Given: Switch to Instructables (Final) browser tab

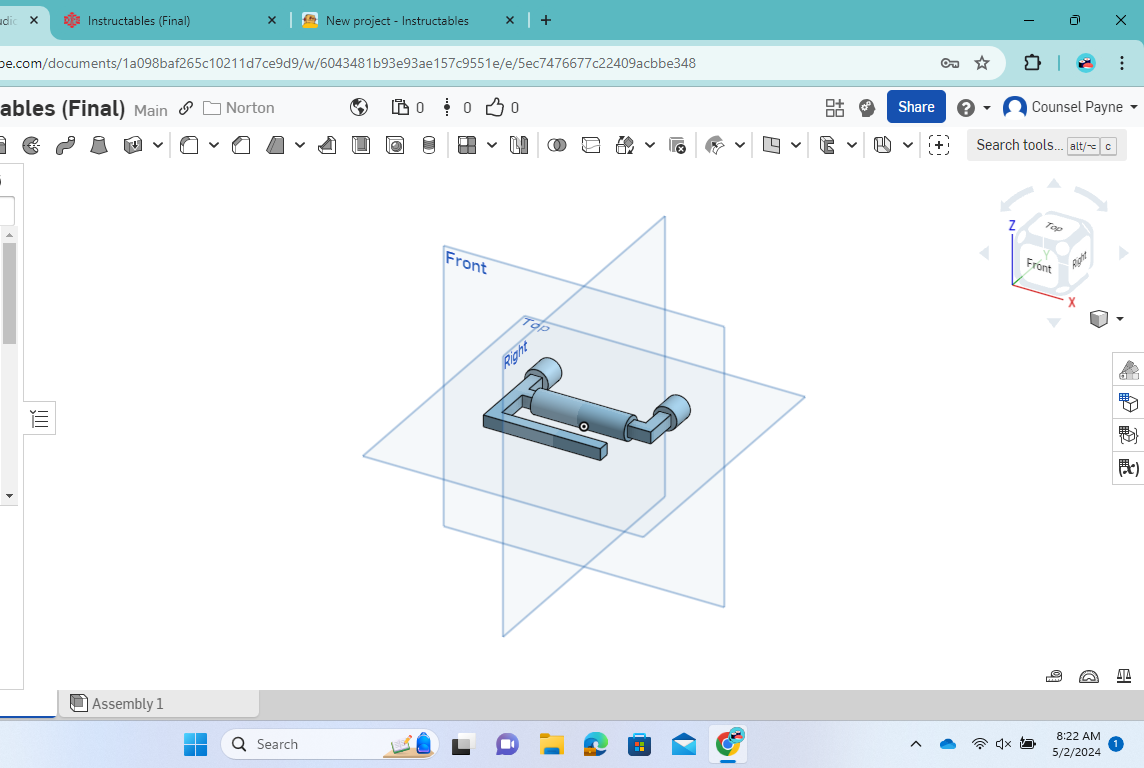Looking at the screenshot, I should (169, 20).
